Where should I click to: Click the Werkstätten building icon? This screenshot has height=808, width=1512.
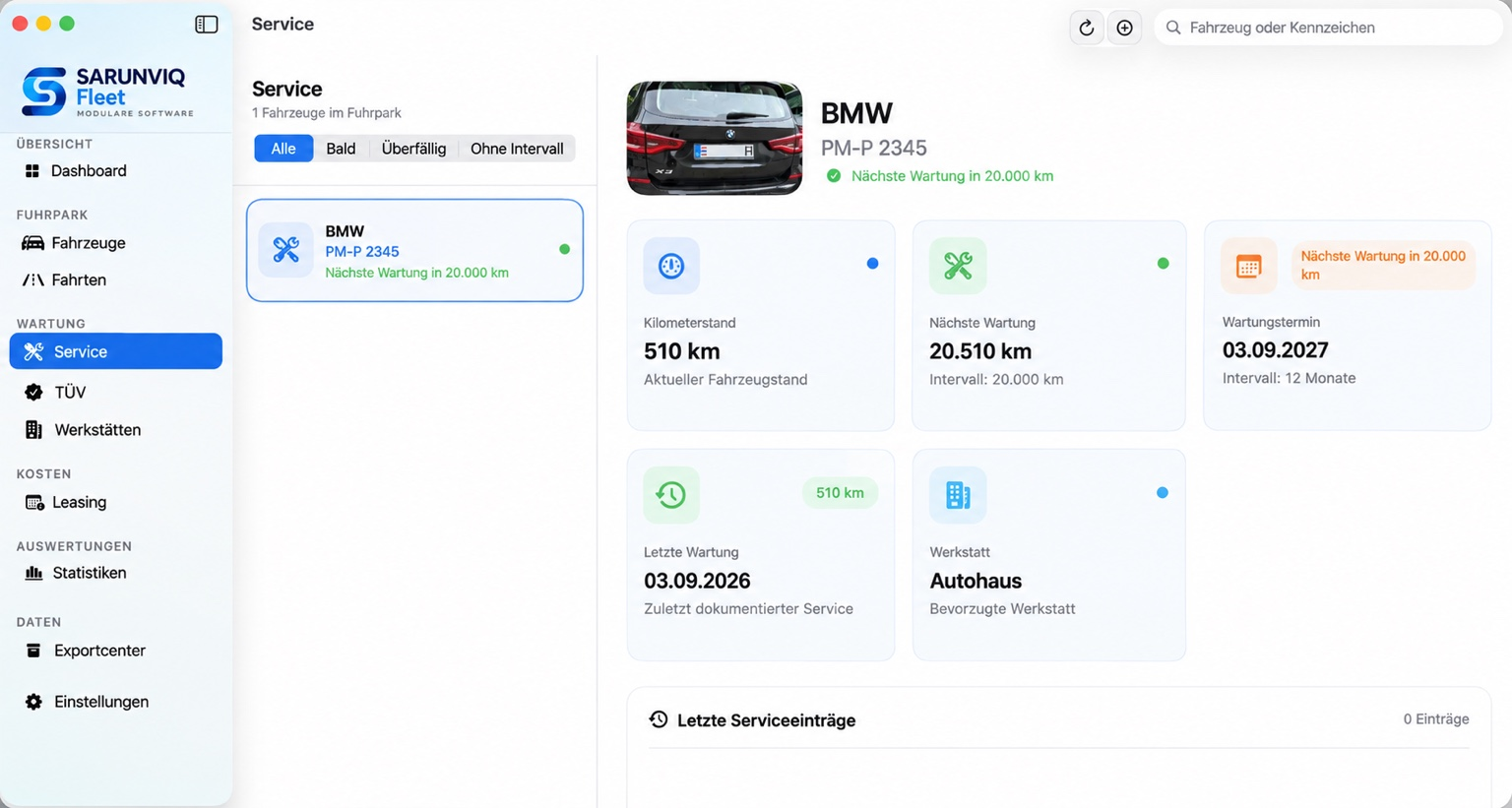(x=33, y=430)
